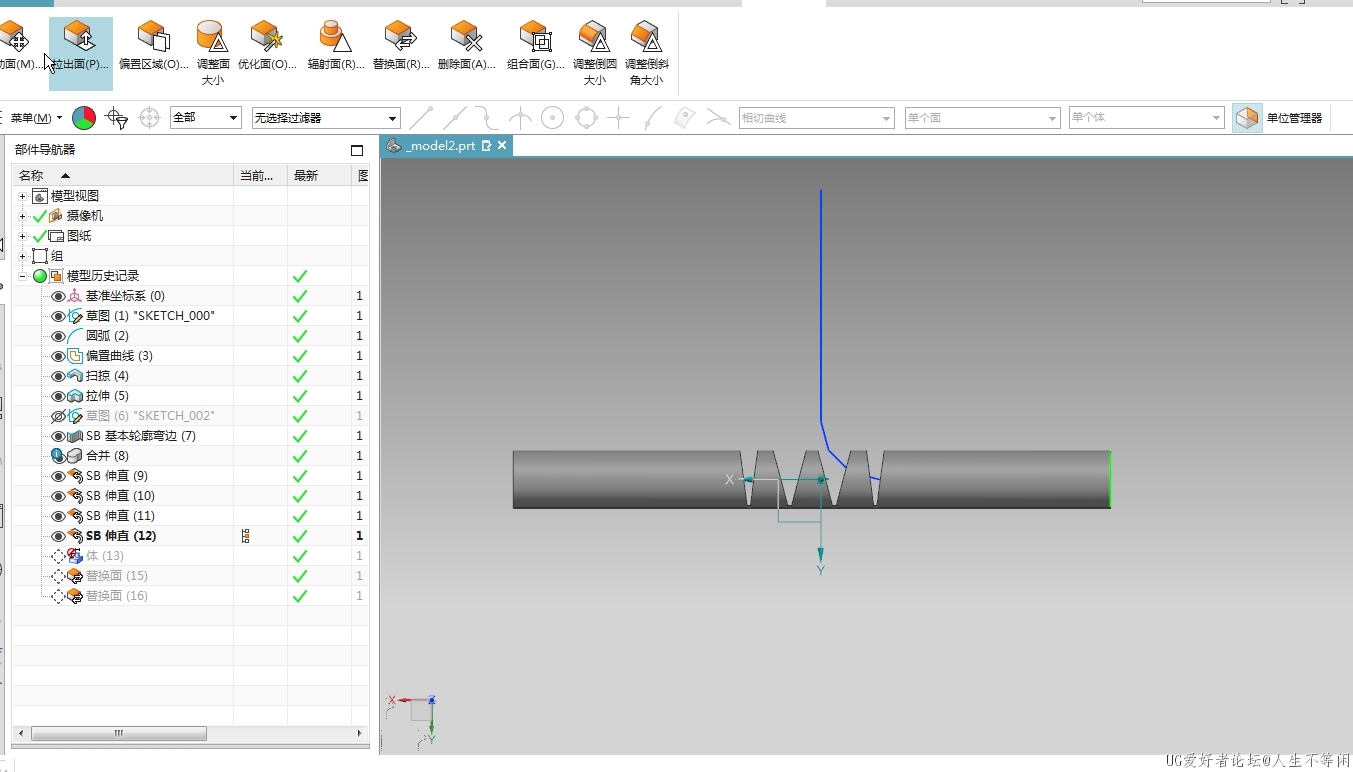Toggle visibility of 偏置曲线 (3)
1353x772 pixels.
pyautogui.click(x=58, y=356)
